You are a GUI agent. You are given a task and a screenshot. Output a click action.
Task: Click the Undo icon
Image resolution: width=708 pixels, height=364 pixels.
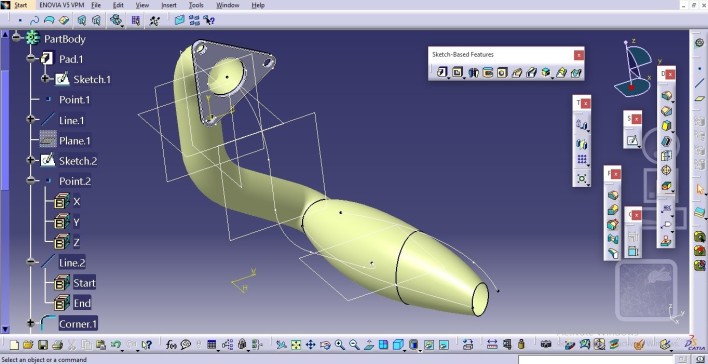[116, 345]
